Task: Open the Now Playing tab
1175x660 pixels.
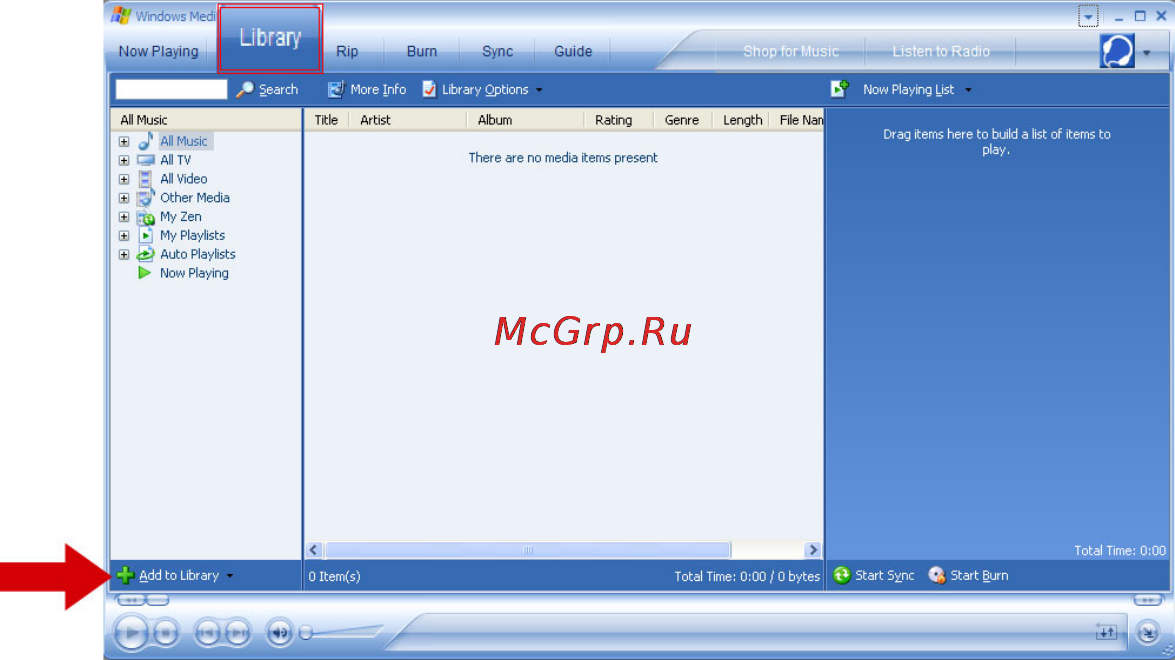Action: pyautogui.click(x=158, y=51)
